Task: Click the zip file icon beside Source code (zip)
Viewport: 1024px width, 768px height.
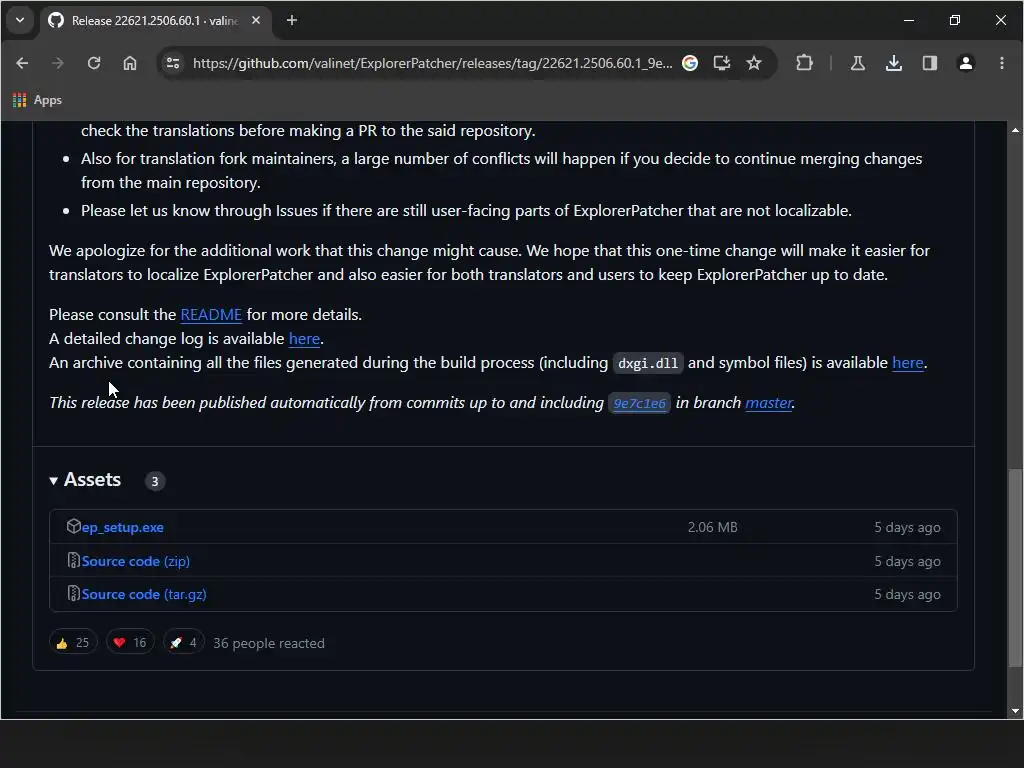Action: 73,560
